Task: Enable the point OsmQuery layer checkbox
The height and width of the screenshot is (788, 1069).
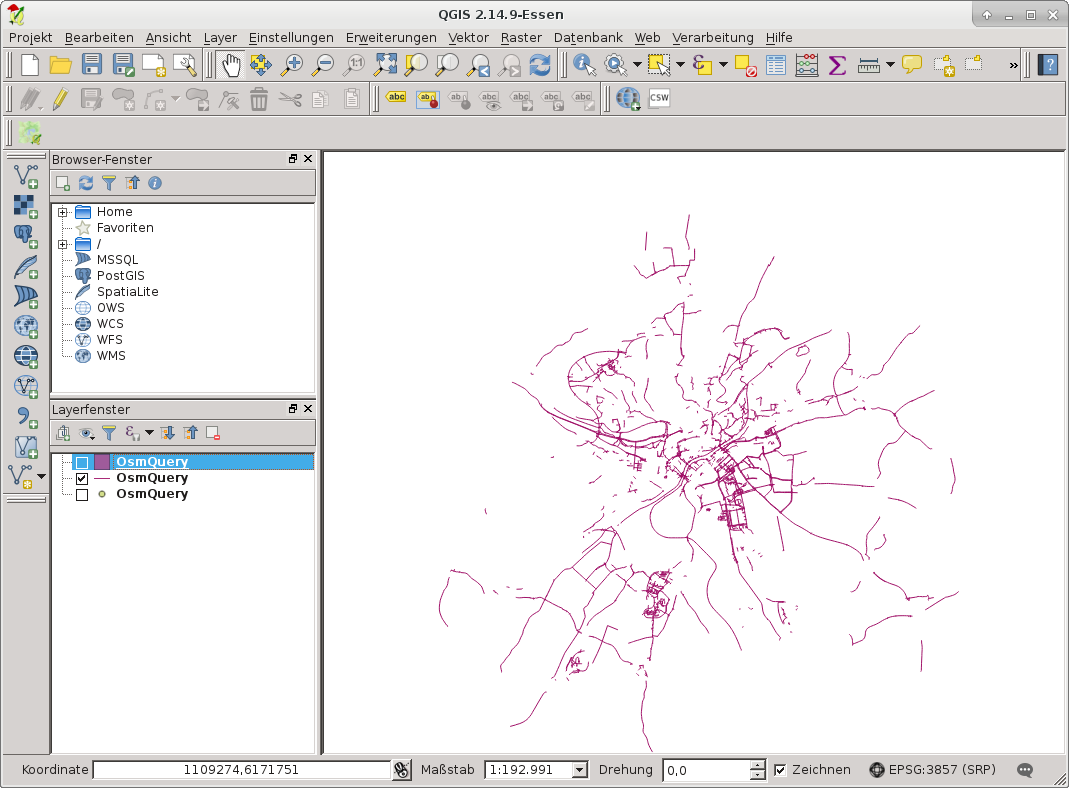Action: [82, 495]
